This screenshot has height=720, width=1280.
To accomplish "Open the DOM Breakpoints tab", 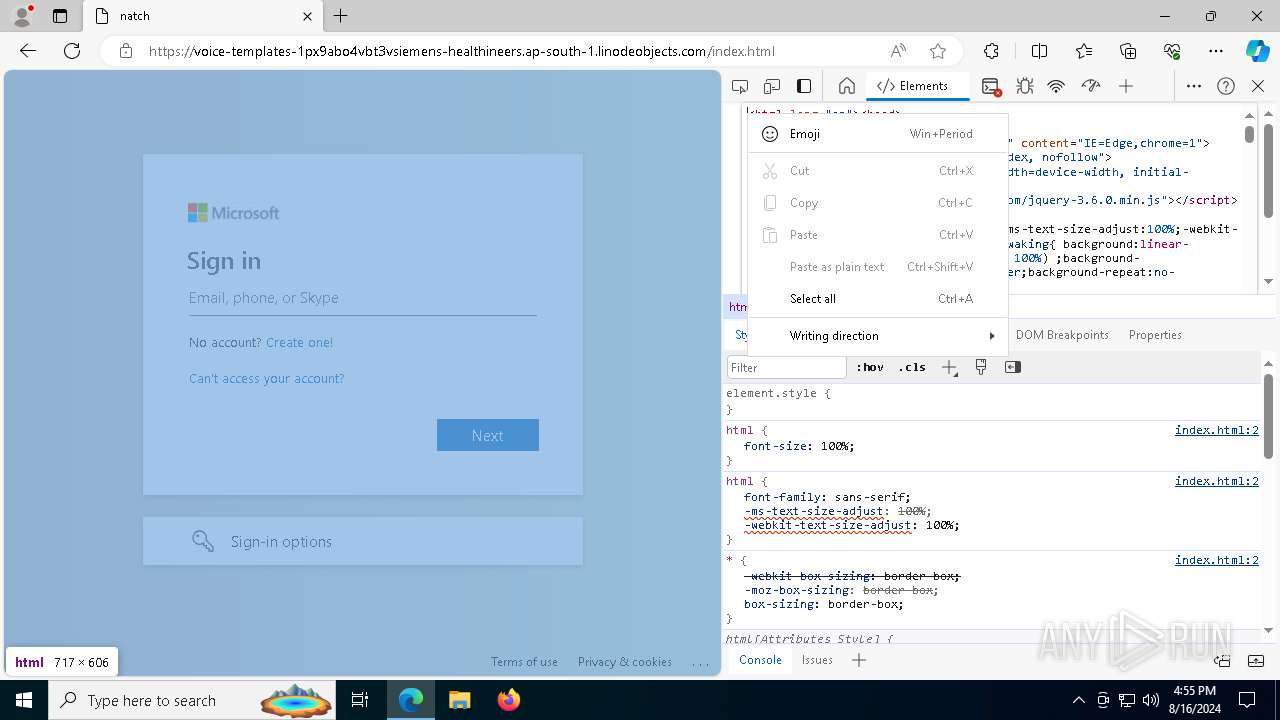I will point(1062,335).
